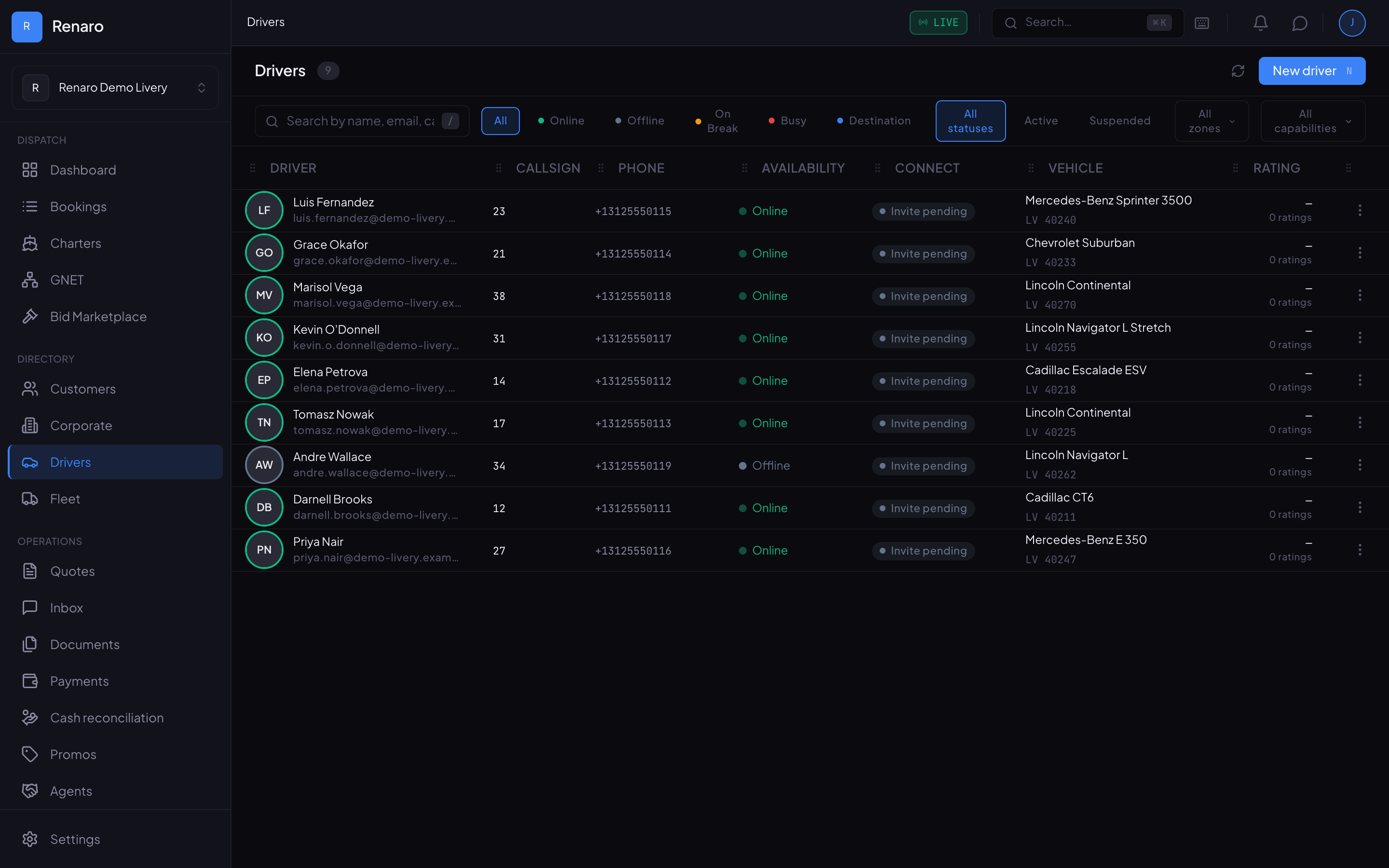
Task: Click the keyboard shortcuts icon
Action: click(x=1202, y=23)
